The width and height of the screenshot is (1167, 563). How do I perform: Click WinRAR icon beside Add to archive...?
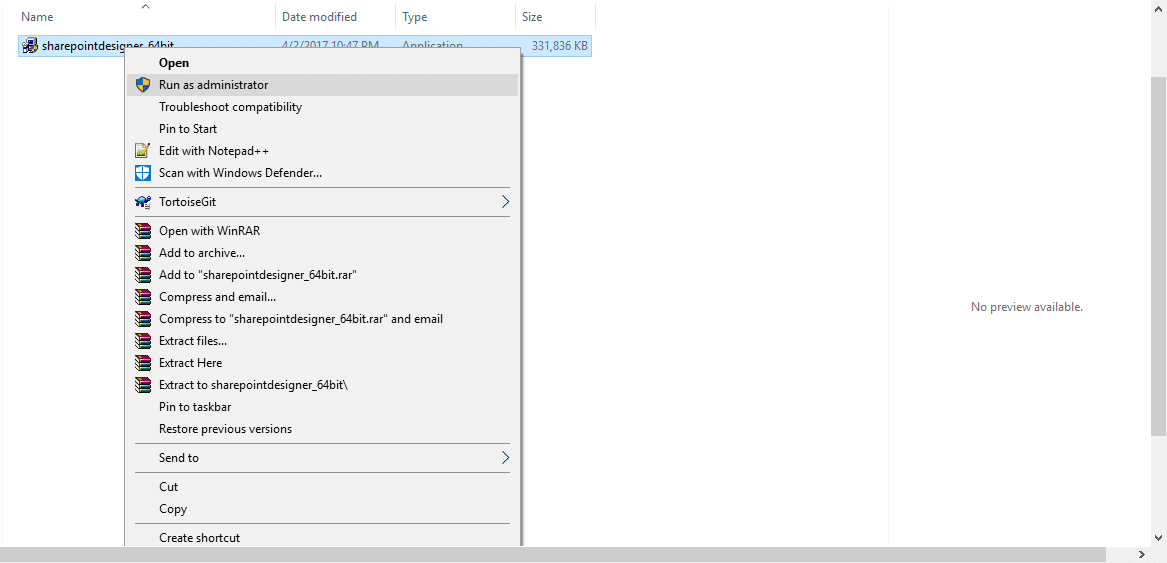point(143,252)
